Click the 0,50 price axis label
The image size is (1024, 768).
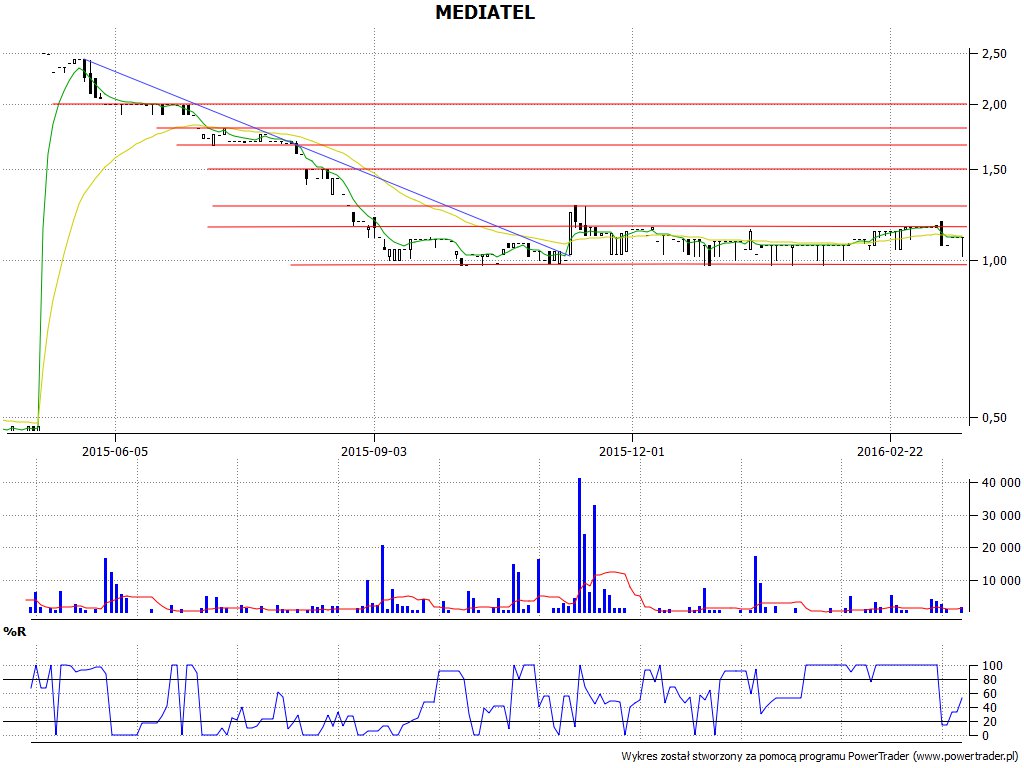pos(994,418)
